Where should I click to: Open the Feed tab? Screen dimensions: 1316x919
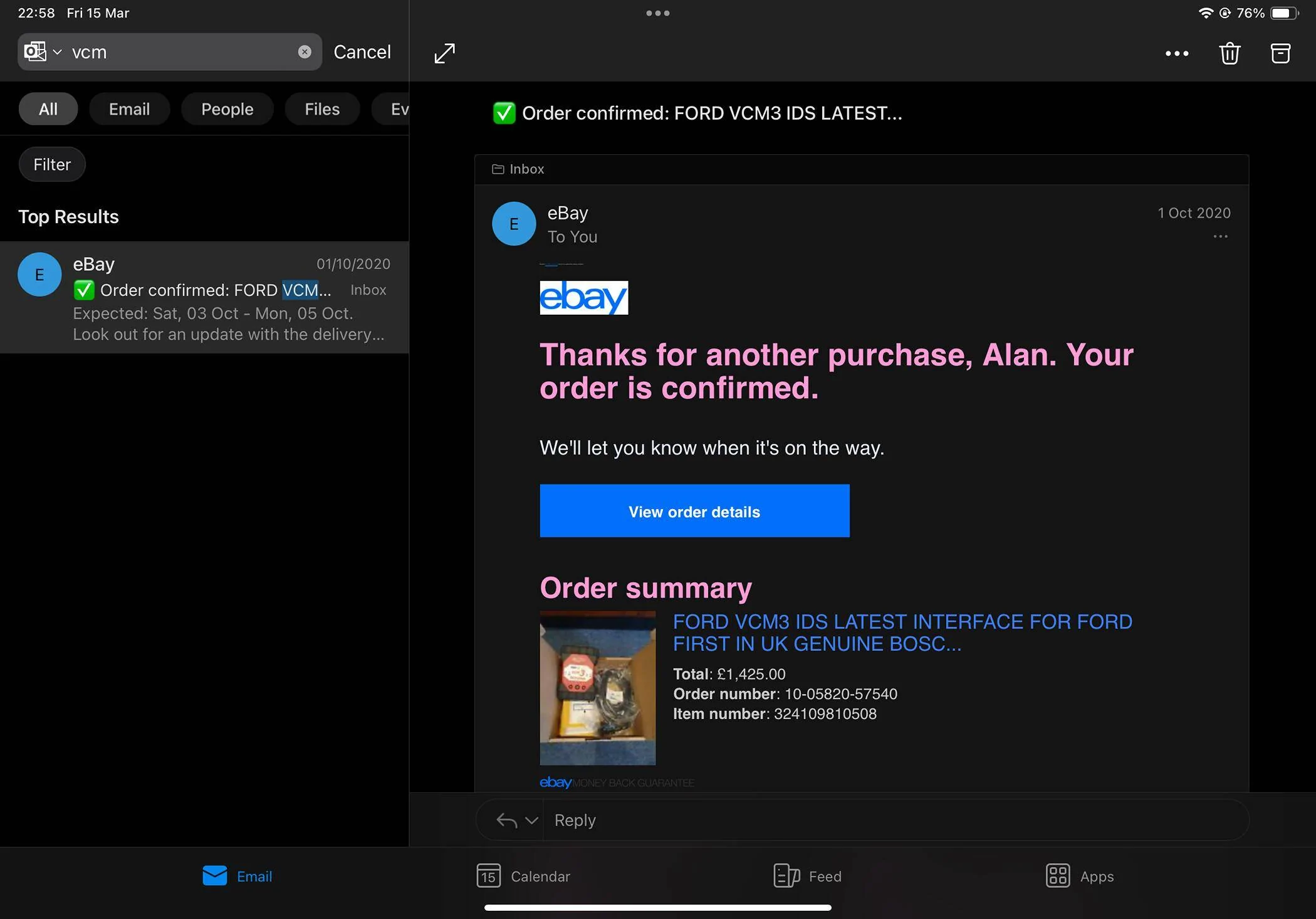pos(808,876)
